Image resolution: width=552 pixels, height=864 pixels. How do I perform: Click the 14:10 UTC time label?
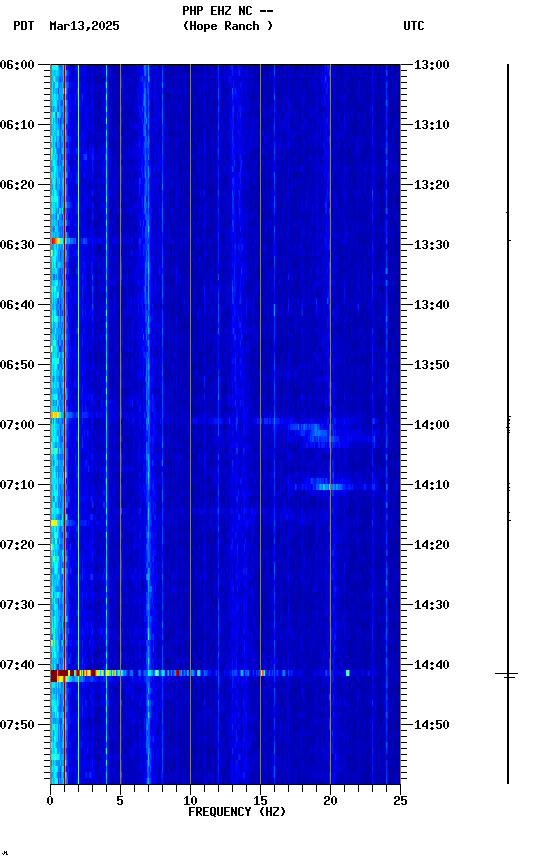pyautogui.click(x=432, y=485)
